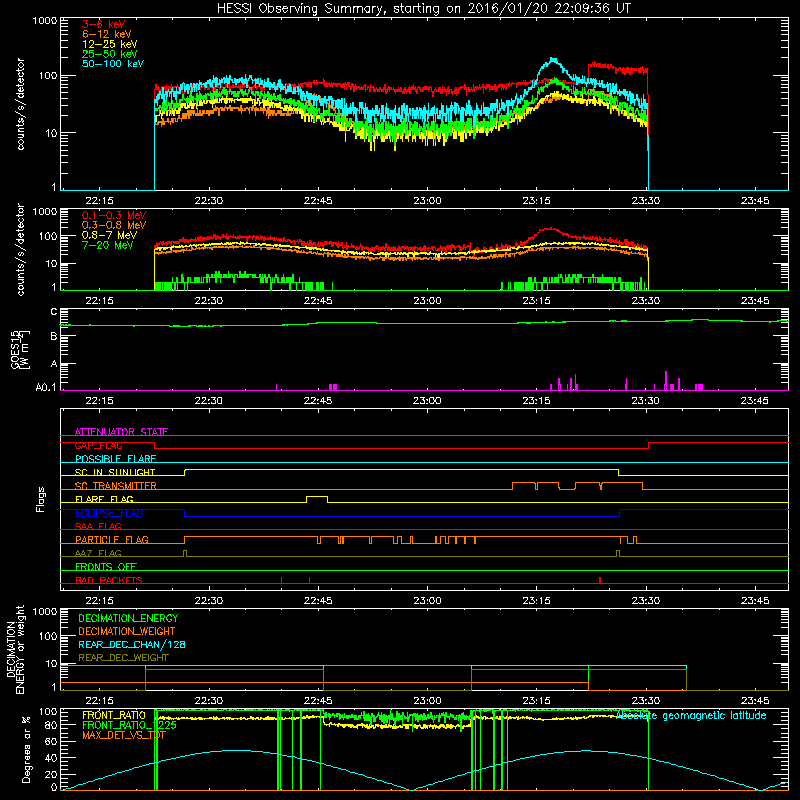
Task: Select the MAX_DET_VS_TOT legend label
Action: [x=124, y=735]
